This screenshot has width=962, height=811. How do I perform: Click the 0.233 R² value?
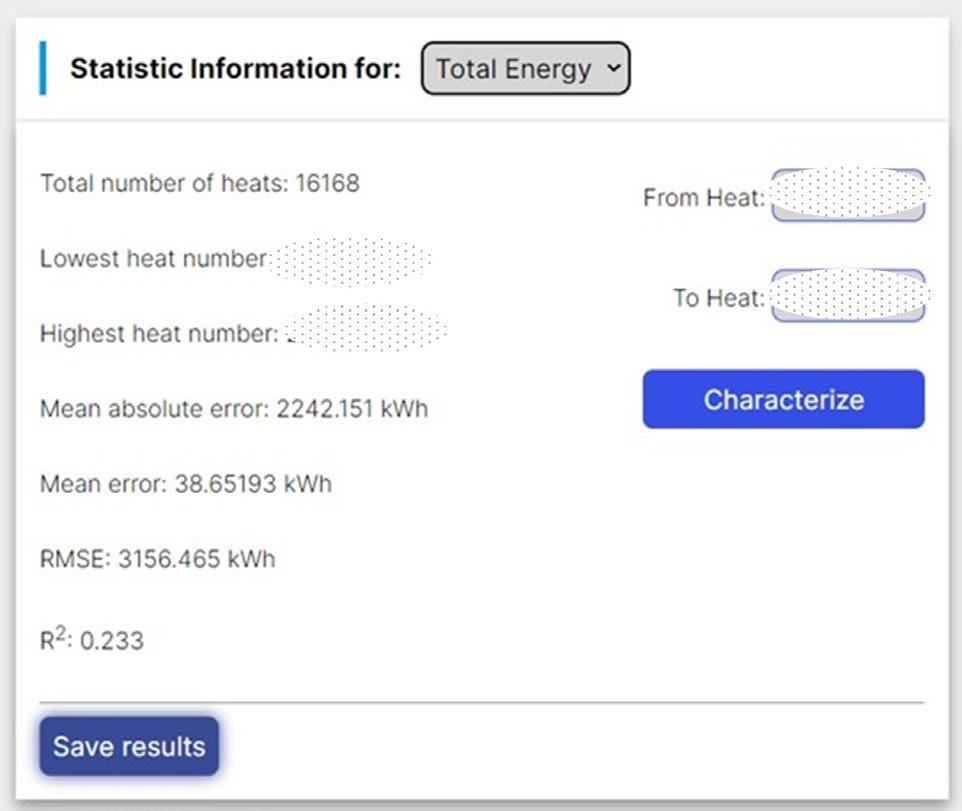click(x=112, y=641)
